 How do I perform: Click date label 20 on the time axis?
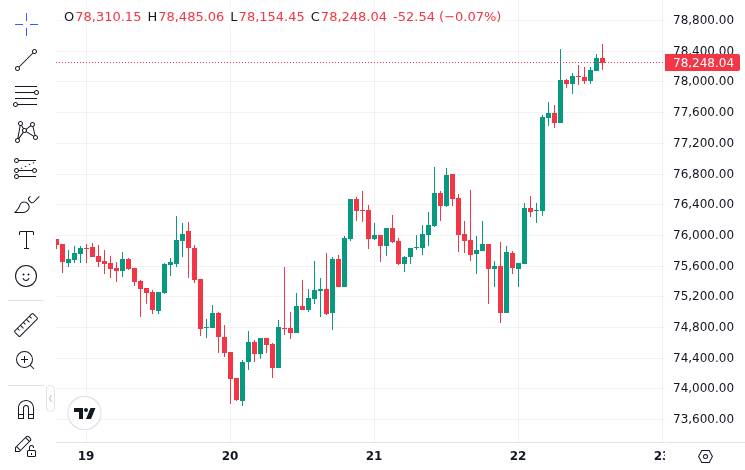point(230,456)
